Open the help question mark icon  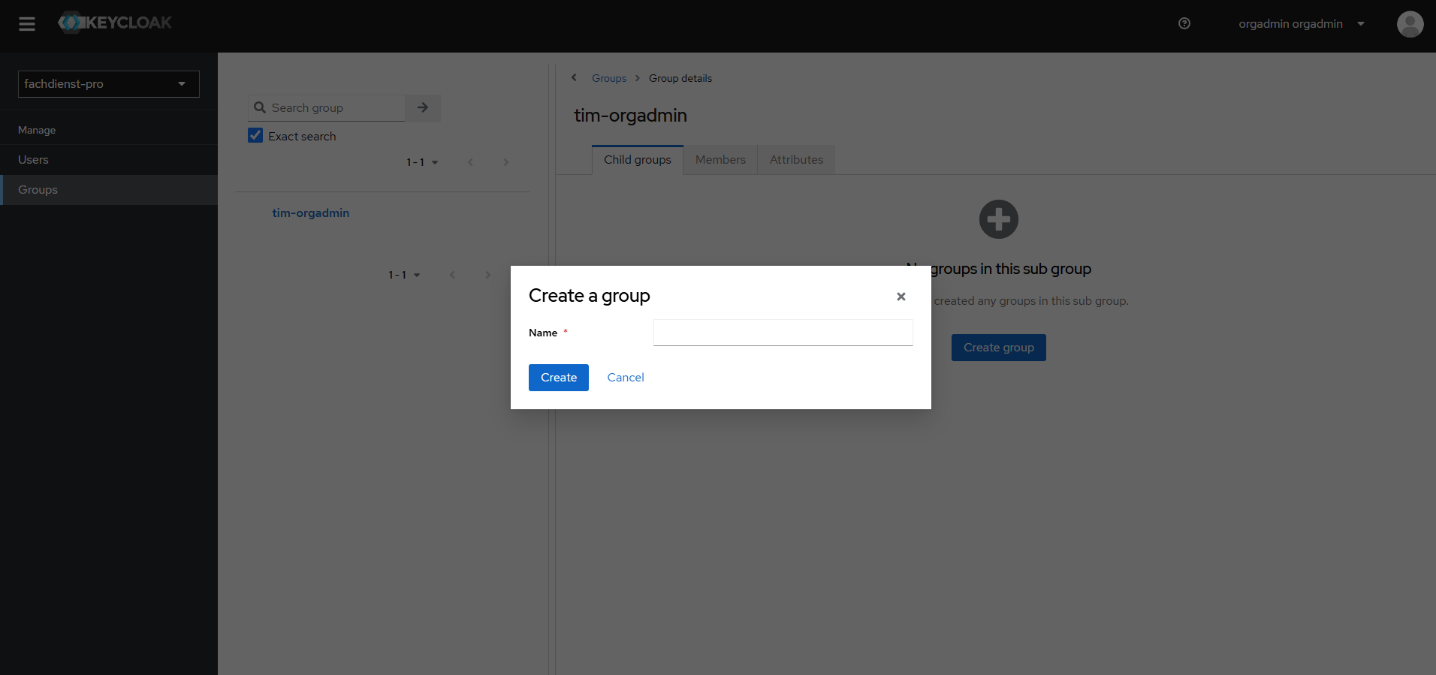click(x=1184, y=24)
